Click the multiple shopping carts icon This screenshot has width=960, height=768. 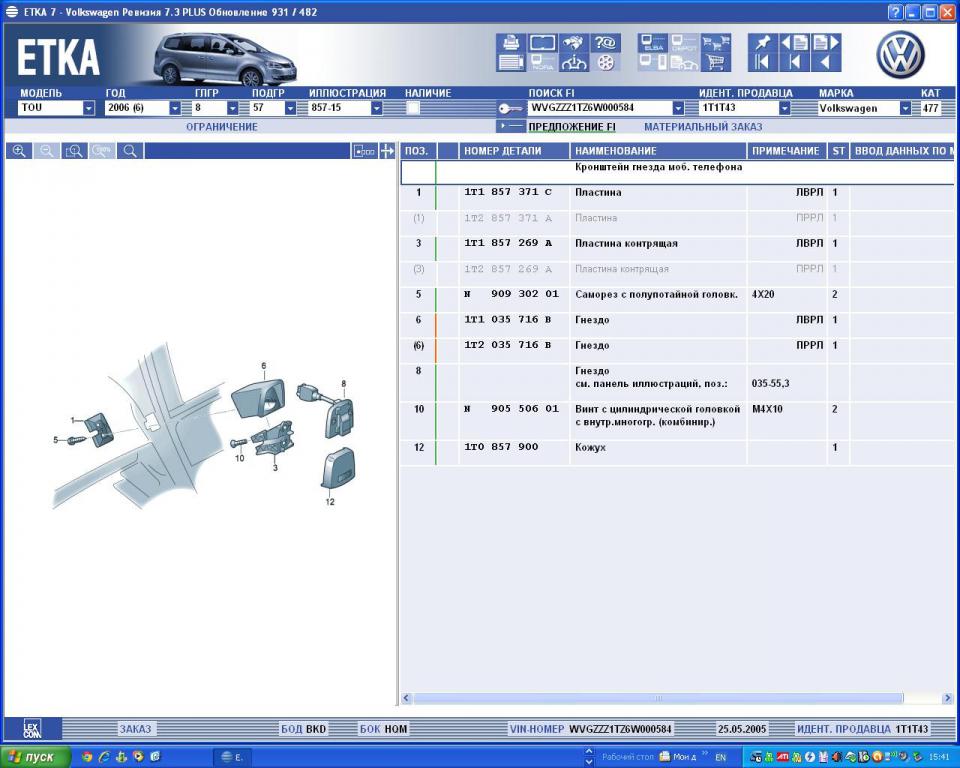tap(716, 43)
